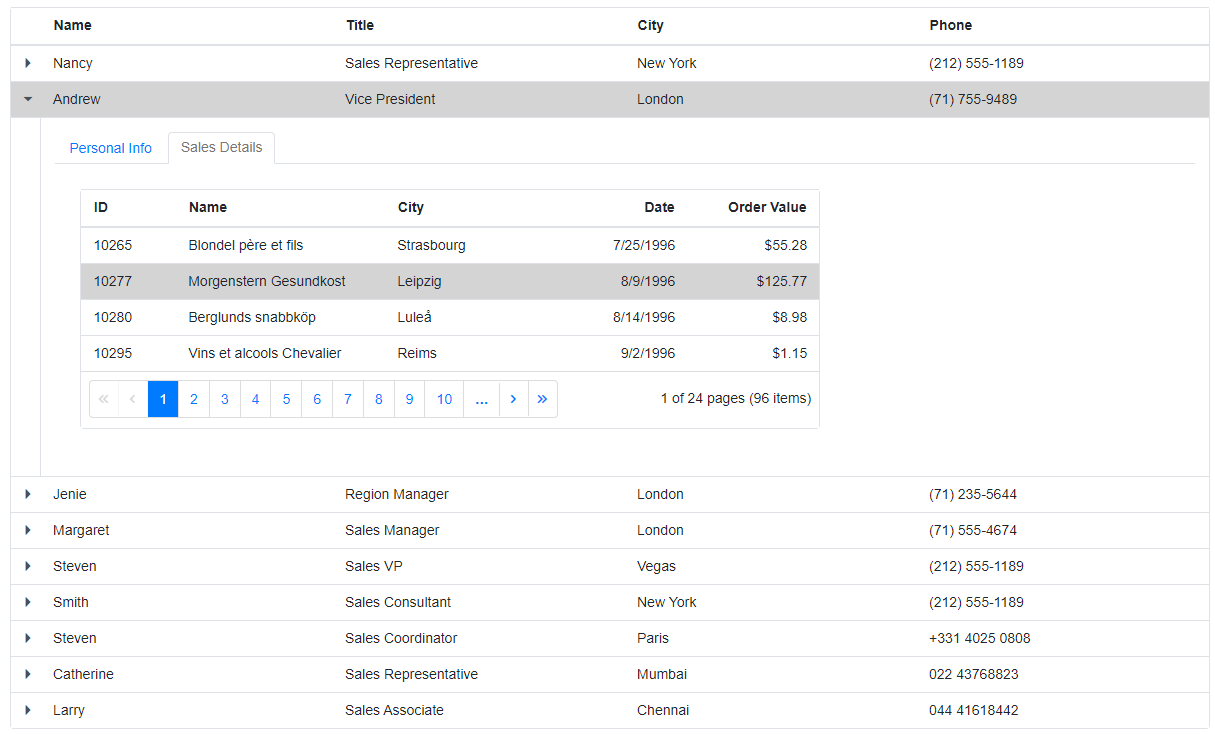Collapse Andrew's detail row
The image size is (1215, 734).
pos(28,99)
